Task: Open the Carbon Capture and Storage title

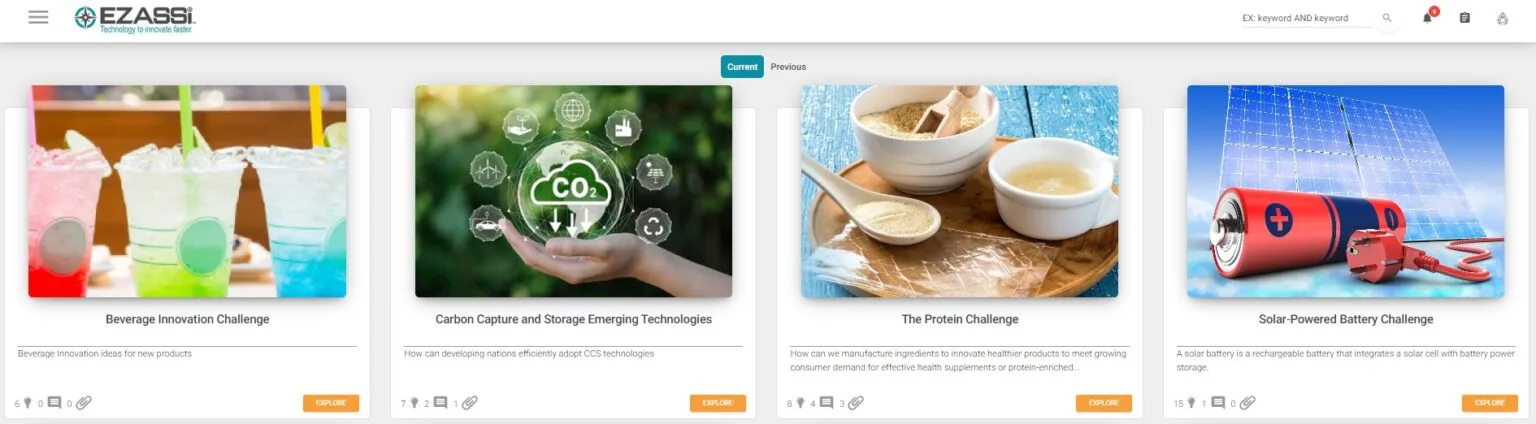Action: (x=574, y=320)
